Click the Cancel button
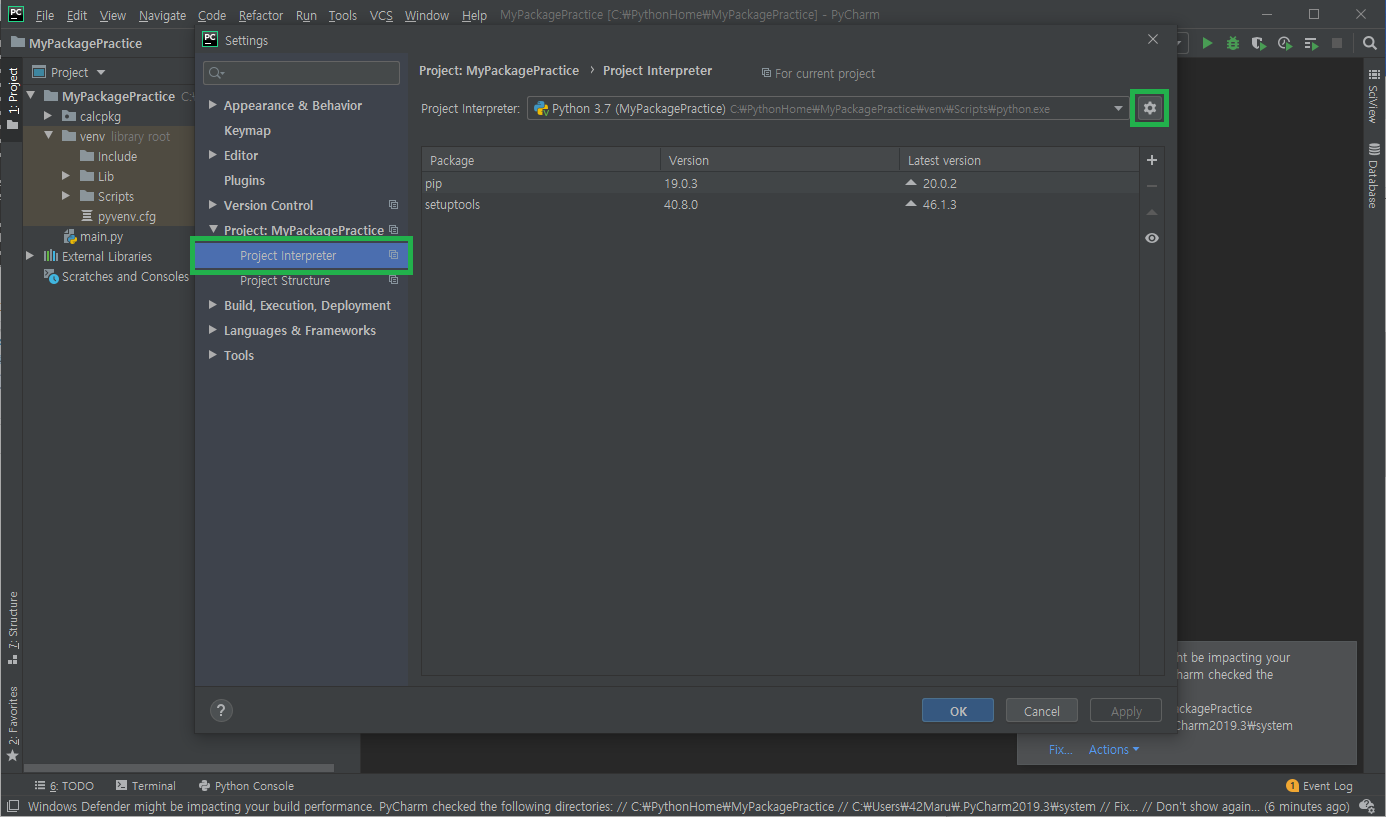This screenshot has width=1386, height=817. [1041, 711]
